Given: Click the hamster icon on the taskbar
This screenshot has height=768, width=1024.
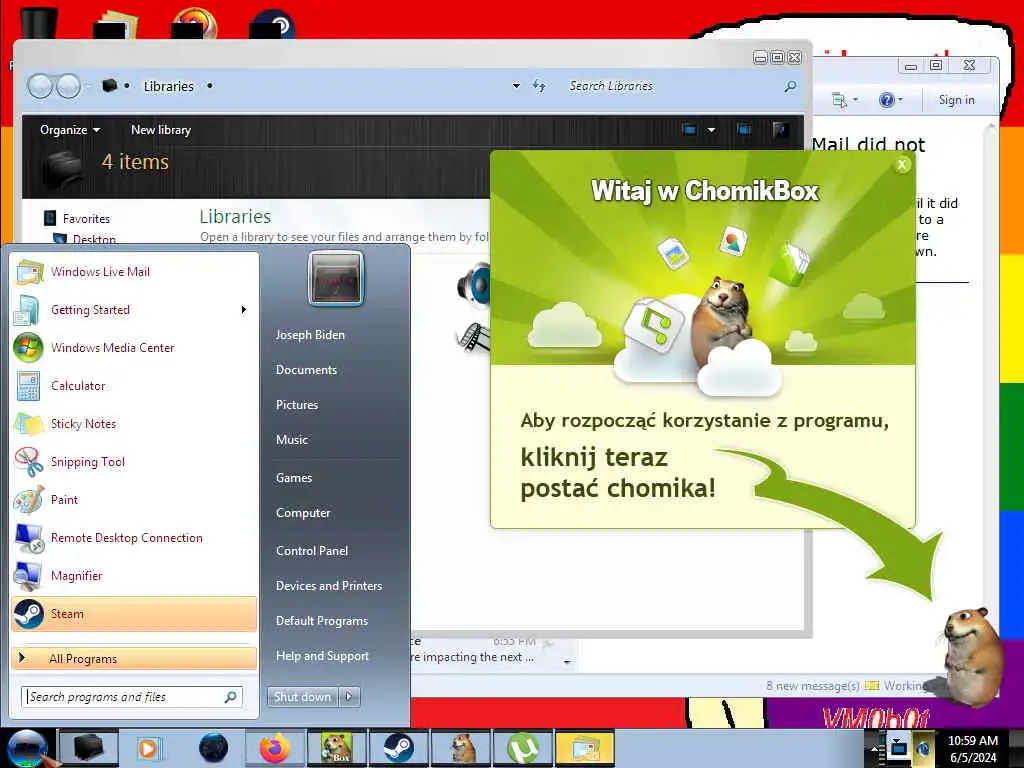Looking at the screenshot, I should coord(462,748).
